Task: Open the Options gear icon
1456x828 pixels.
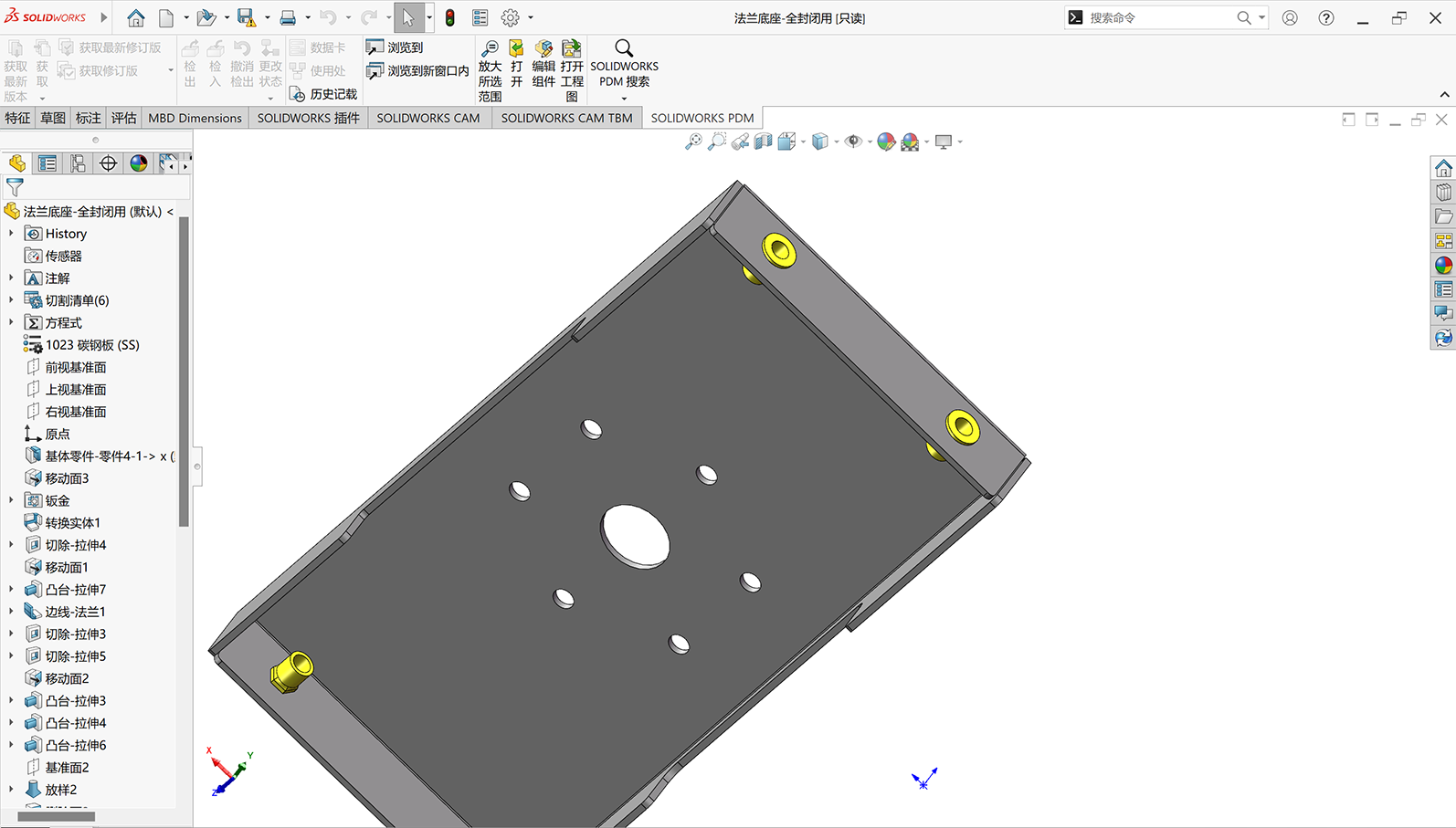Action: 511,17
